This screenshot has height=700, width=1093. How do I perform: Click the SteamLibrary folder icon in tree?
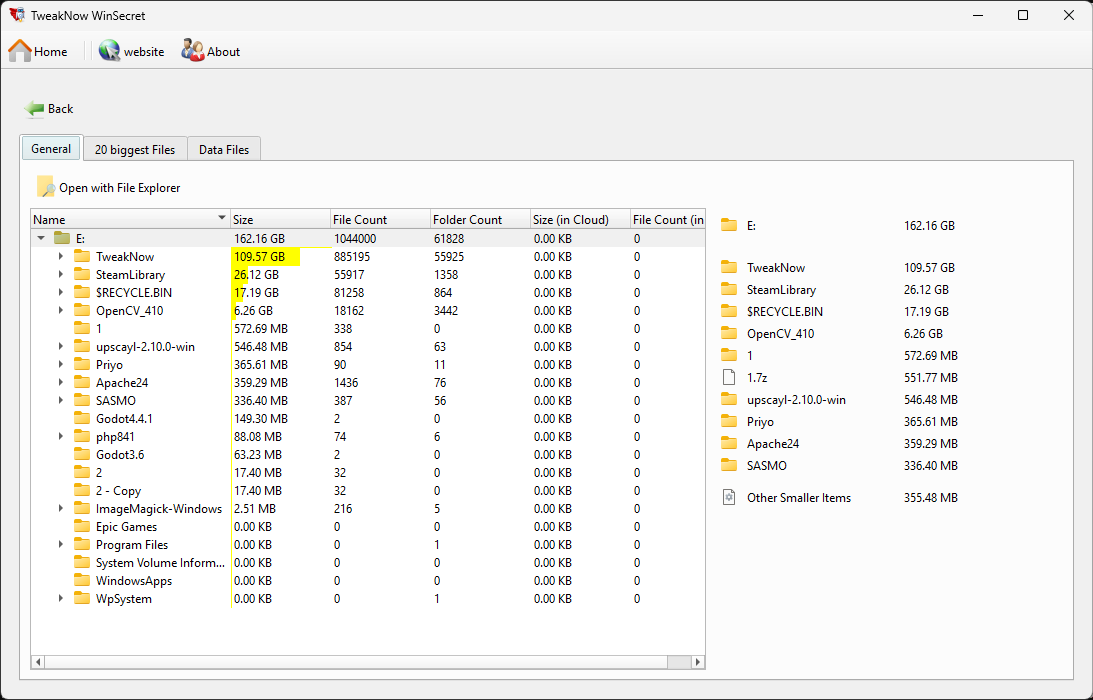[82, 275]
